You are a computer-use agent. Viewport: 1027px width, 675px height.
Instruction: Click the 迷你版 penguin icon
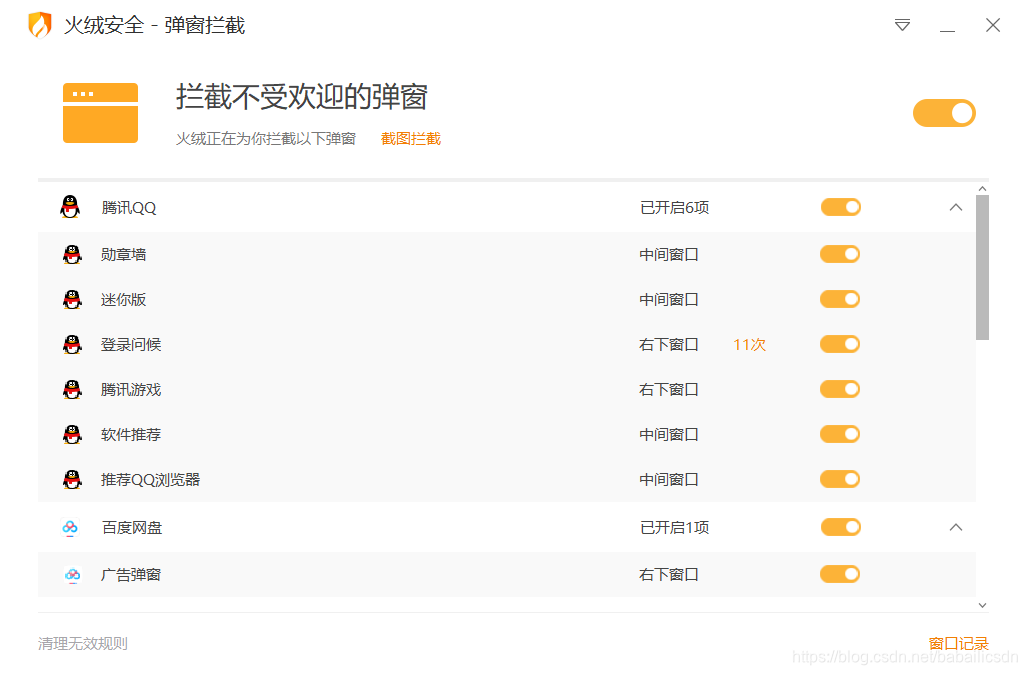(72, 299)
